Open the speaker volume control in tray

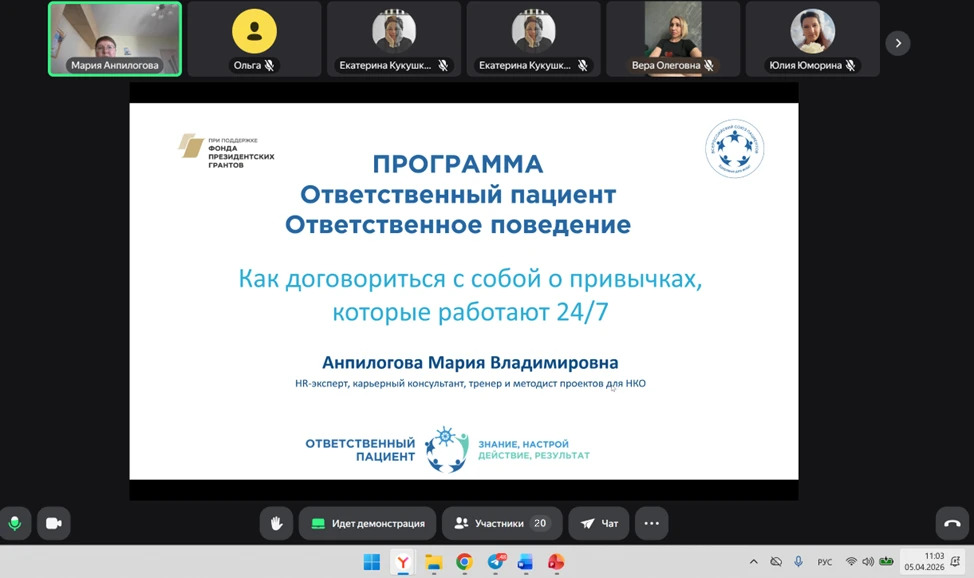point(869,562)
